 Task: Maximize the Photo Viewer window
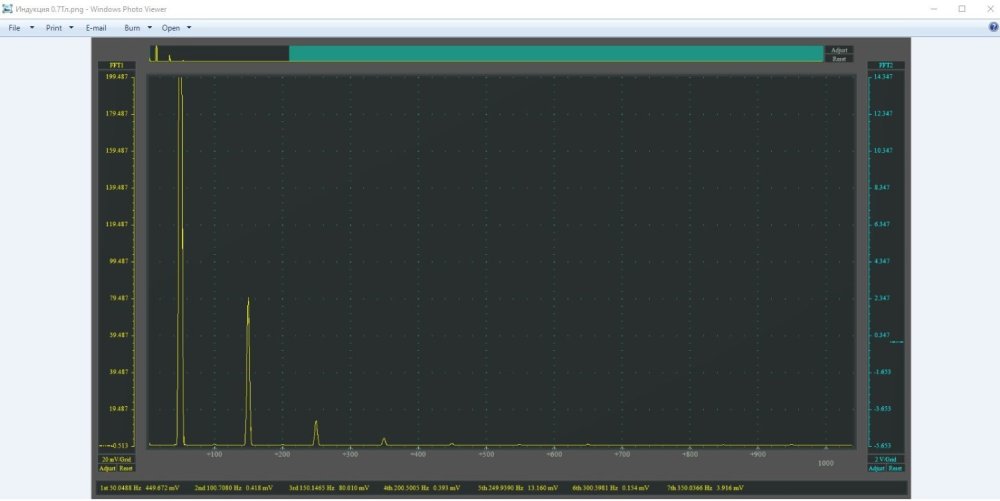(962, 9)
